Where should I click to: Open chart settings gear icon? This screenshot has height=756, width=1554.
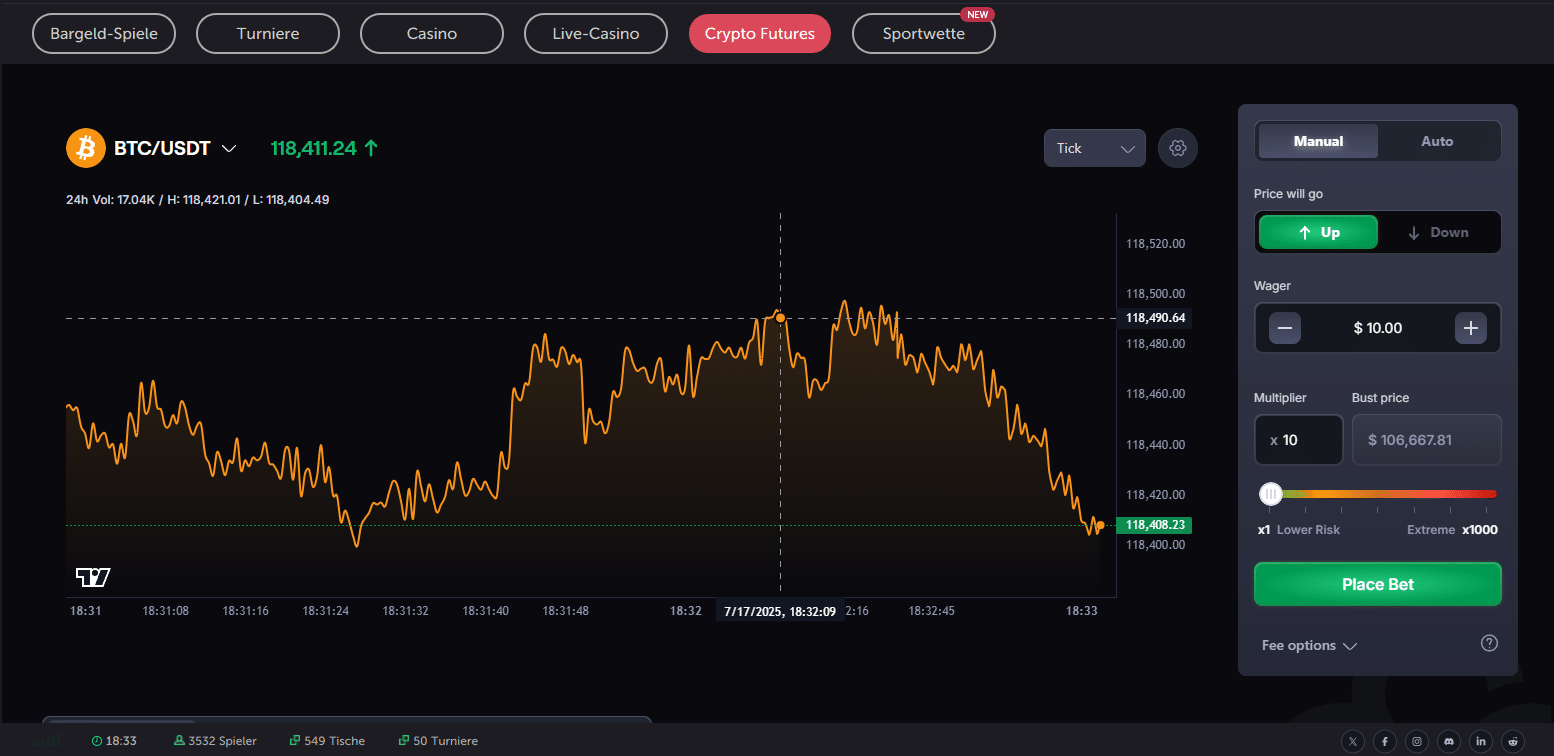[x=1177, y=148]
